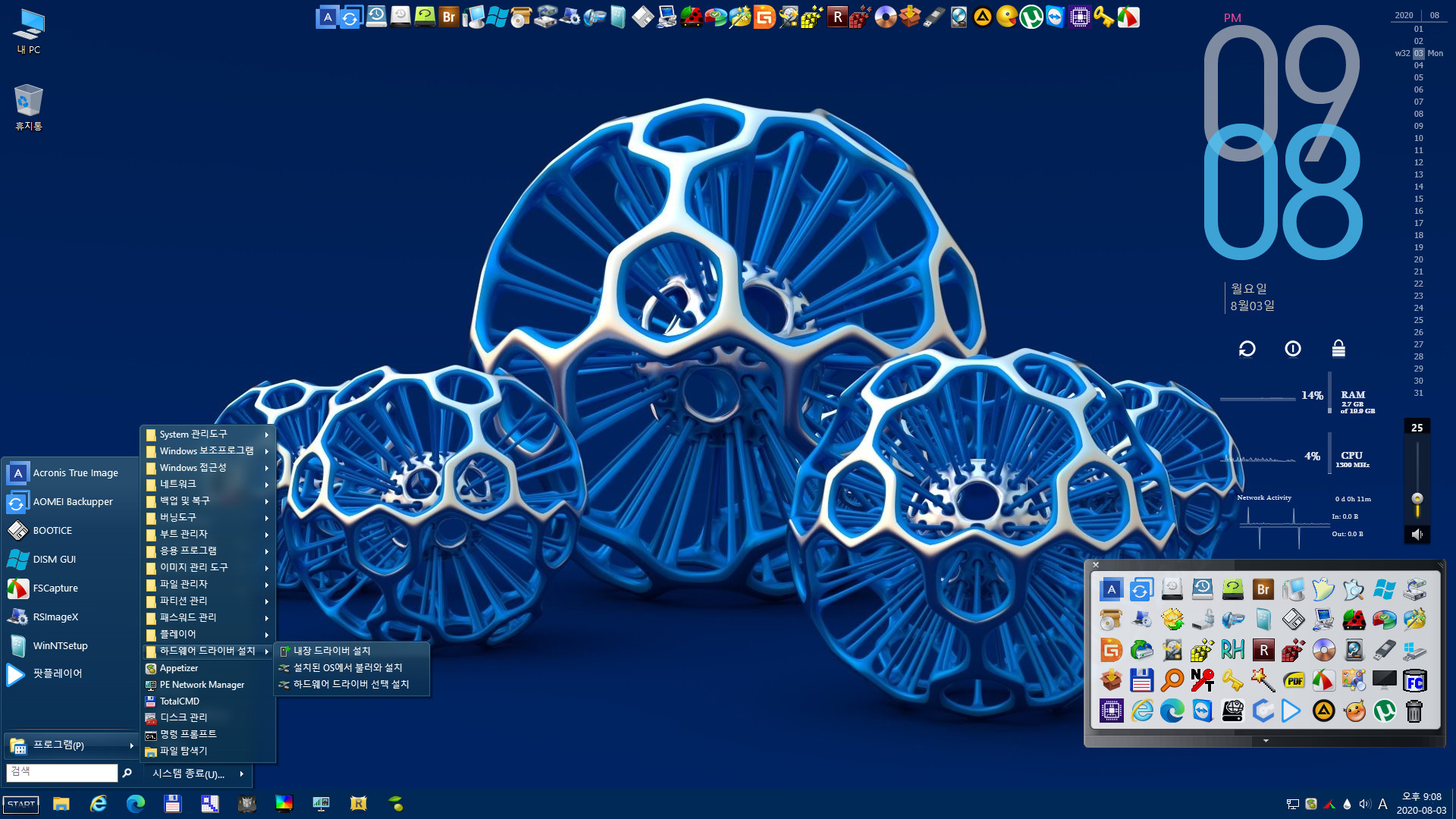Launch RSImageX from start menu list

pyautogui.click(x=71, y=617)
